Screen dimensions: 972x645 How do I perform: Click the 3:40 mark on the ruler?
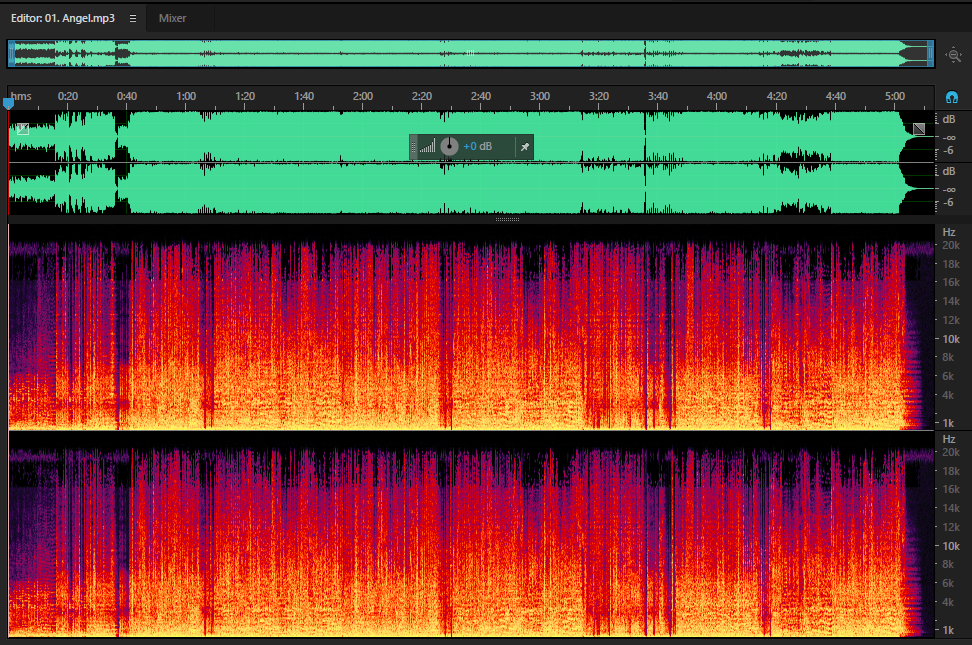pyautogui.click(x=658, y=96)
